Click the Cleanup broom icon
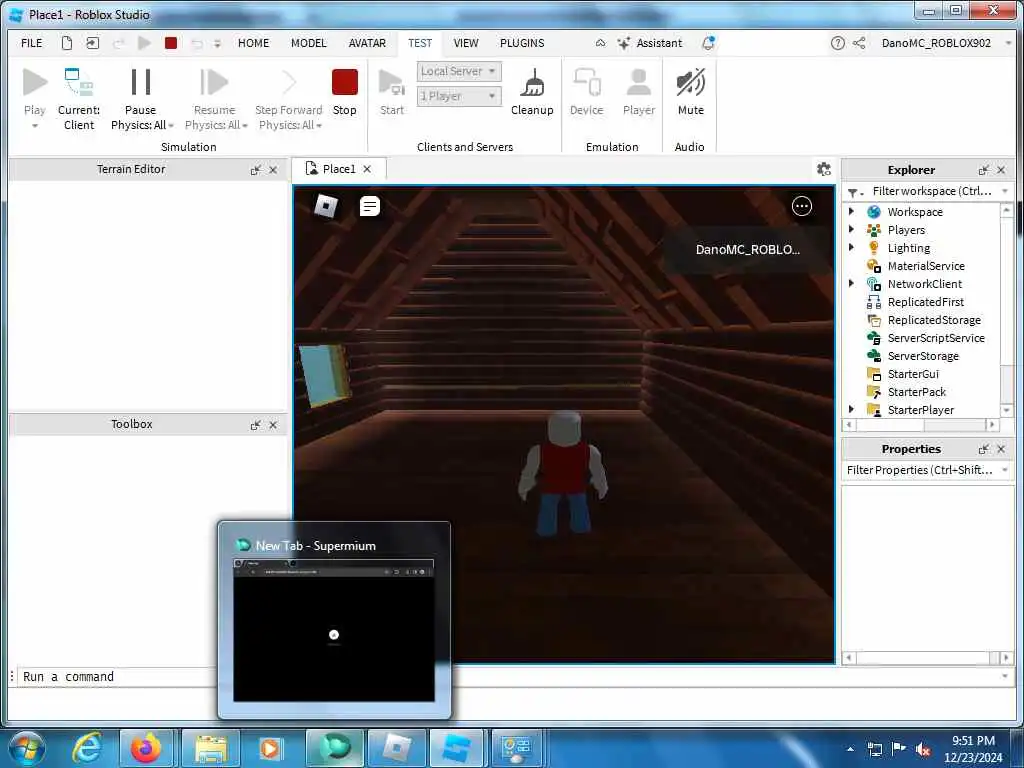Image resolution: width=1024 pixels, height=768 pixels. 532,91
